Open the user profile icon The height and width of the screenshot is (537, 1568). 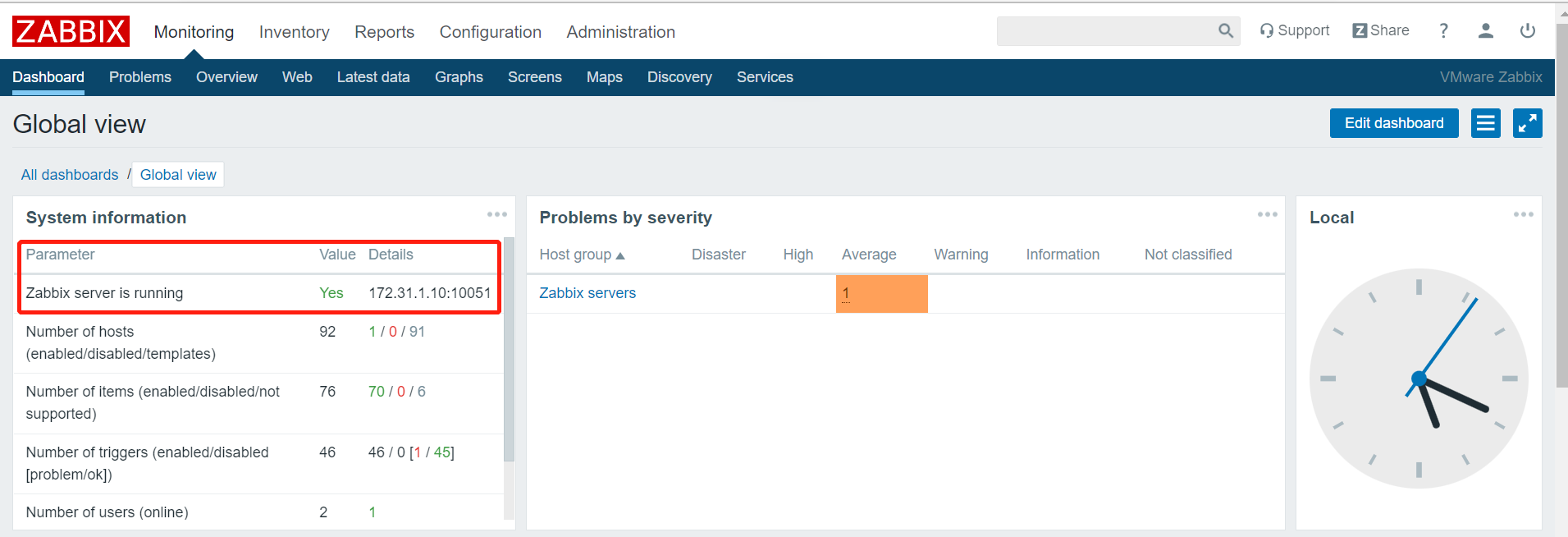(1485, 30)
